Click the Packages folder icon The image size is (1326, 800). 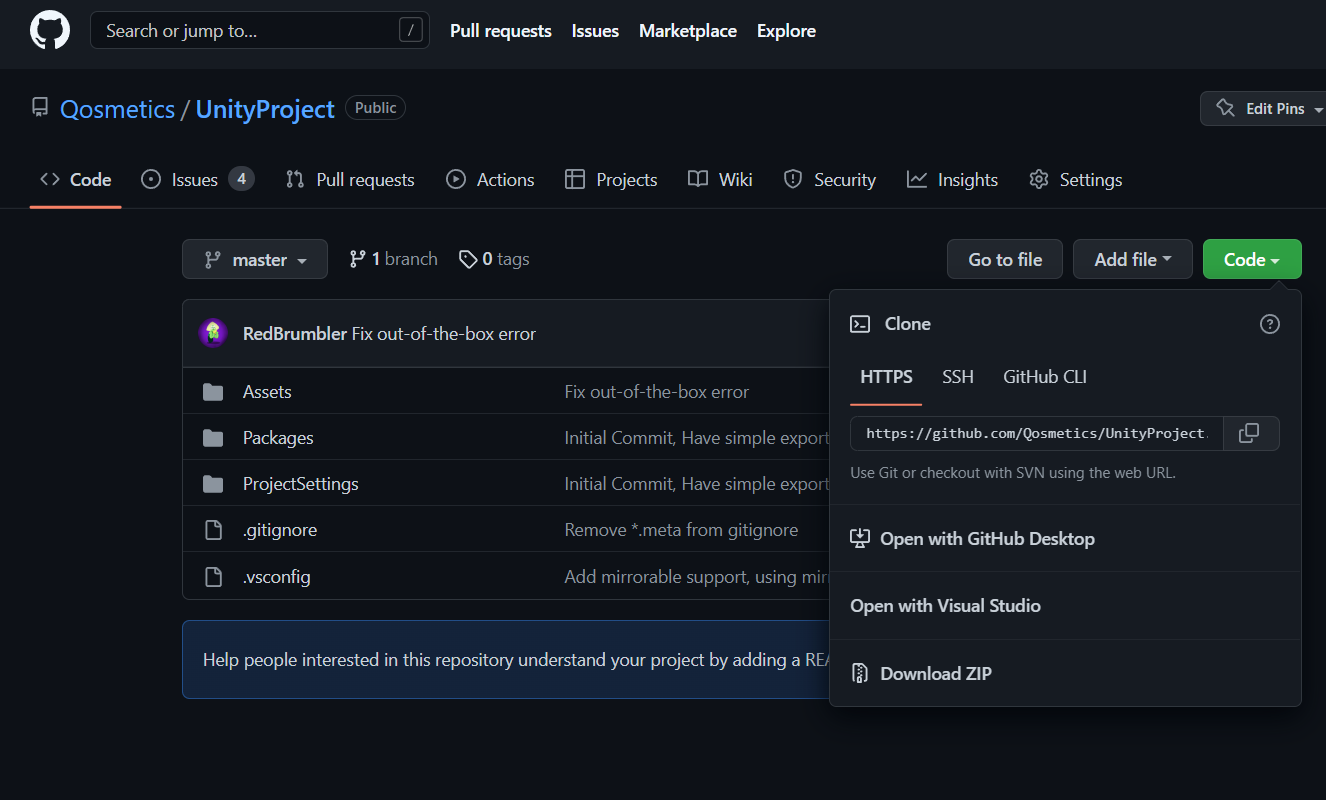213,438
